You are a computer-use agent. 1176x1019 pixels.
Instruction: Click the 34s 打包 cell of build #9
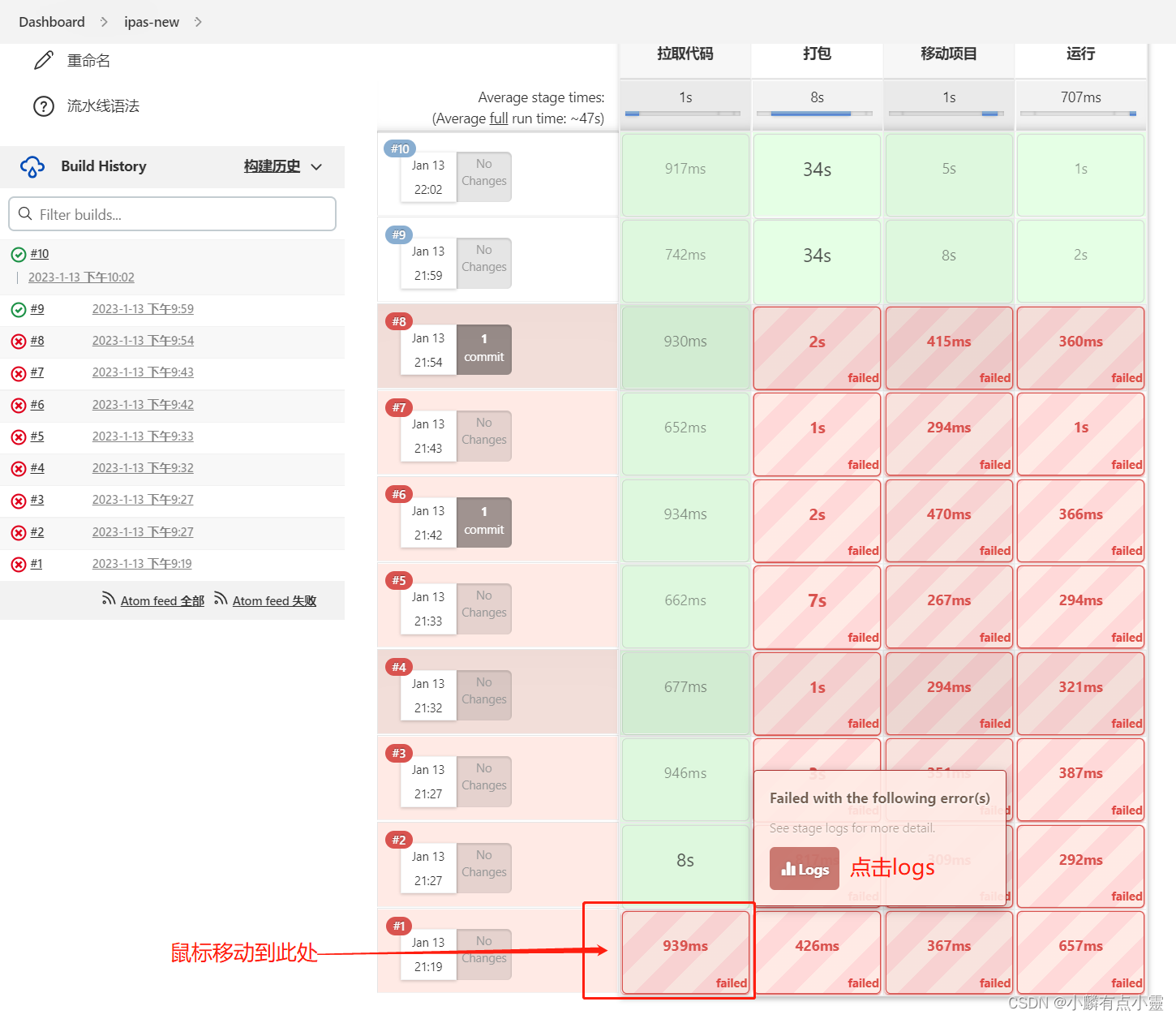pos(817,261)
